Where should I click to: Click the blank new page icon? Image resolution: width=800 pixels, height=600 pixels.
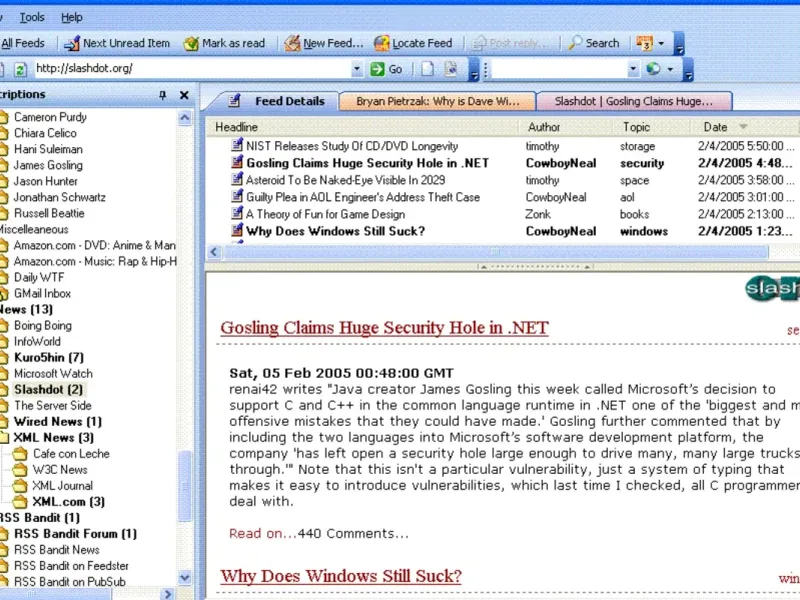pyautogui.click(x=428, y=69)
